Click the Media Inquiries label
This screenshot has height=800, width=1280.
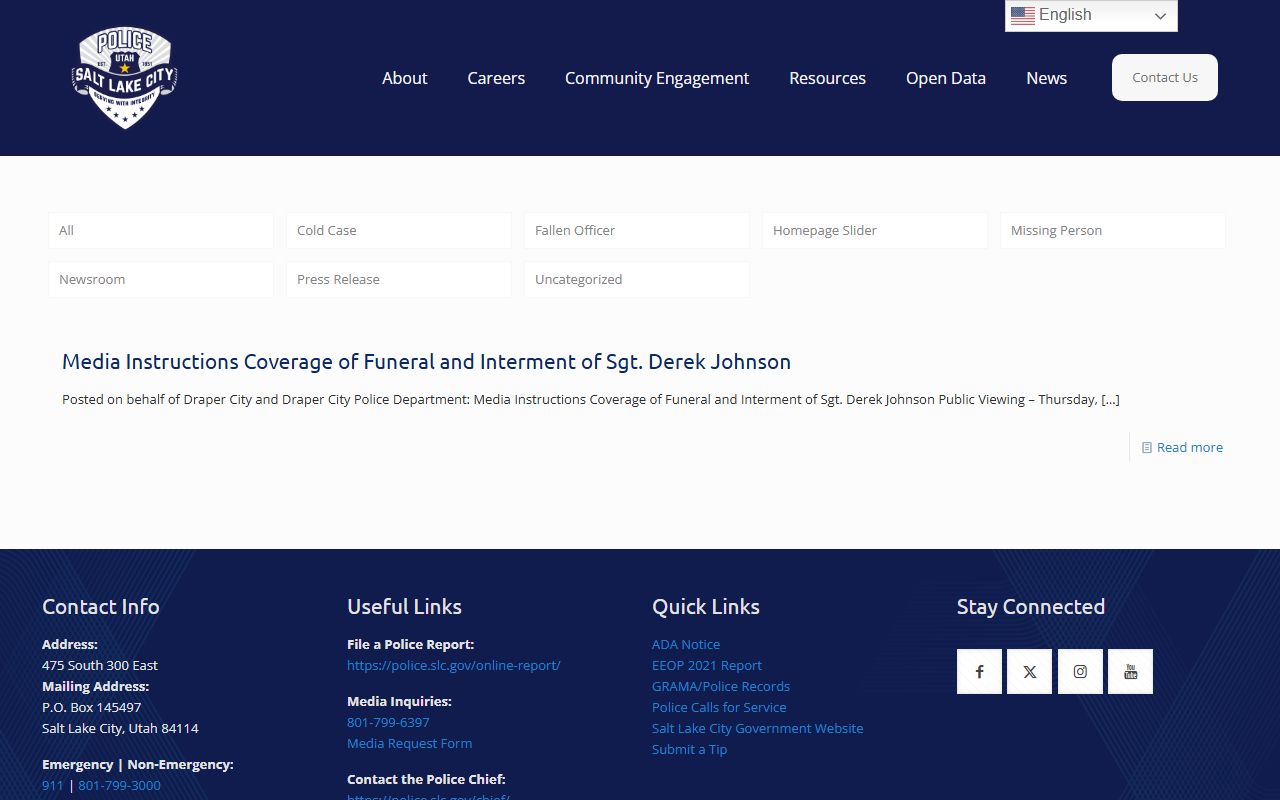(399, 701)
